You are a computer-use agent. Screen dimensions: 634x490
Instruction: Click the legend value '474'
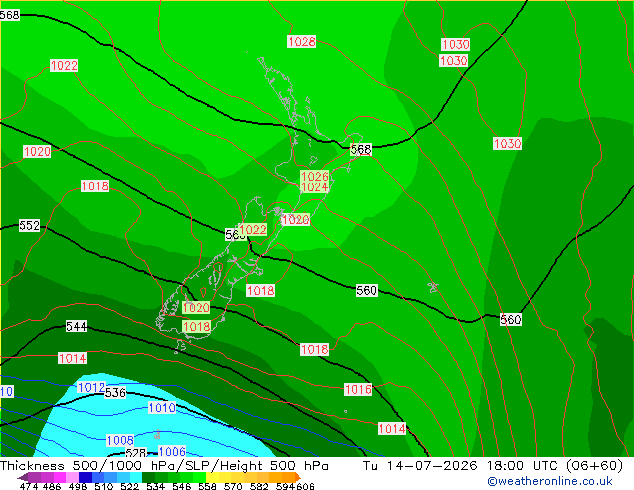[29, 486]
